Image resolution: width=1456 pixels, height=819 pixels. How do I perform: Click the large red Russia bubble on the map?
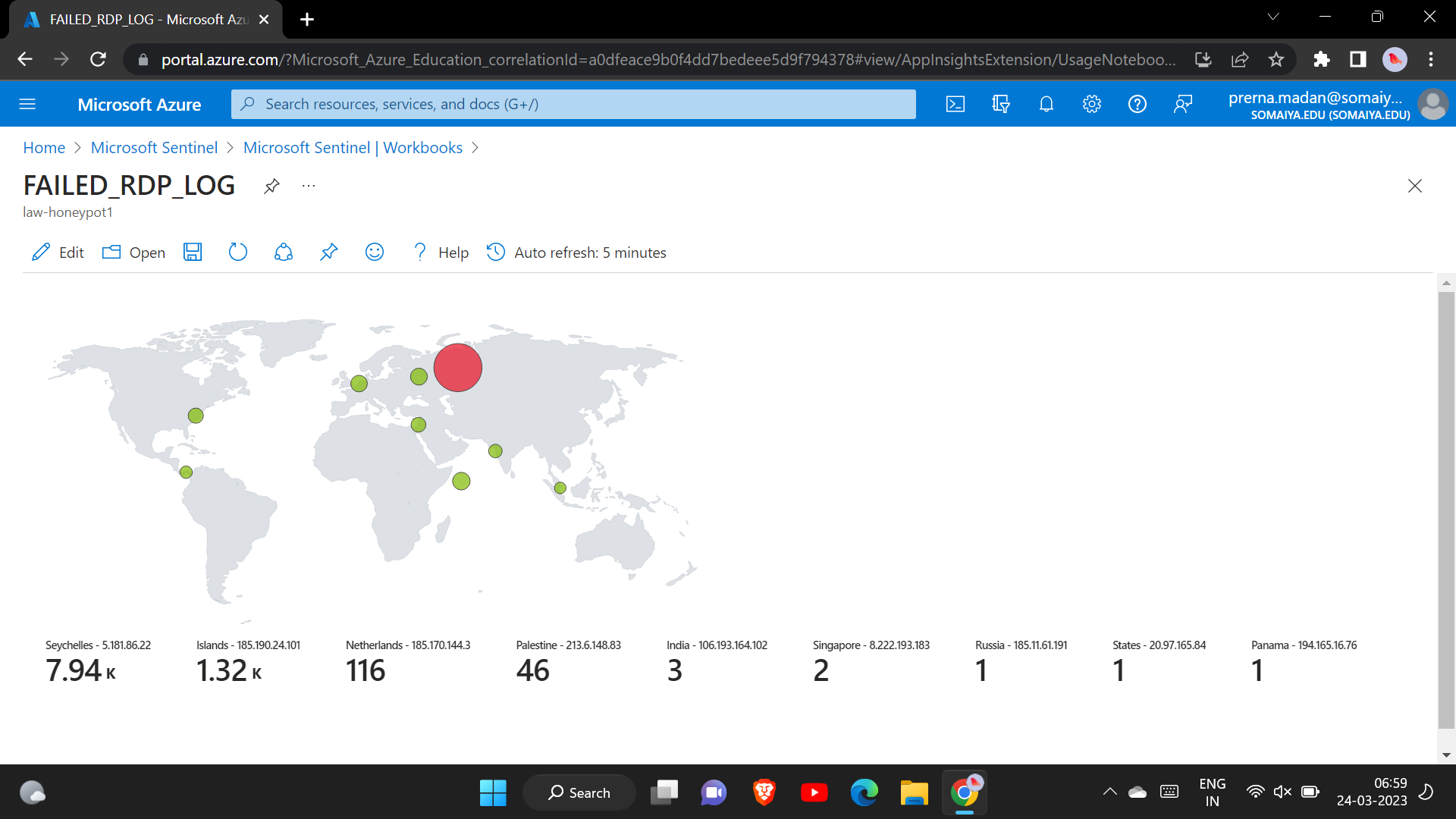click(458, 368)
